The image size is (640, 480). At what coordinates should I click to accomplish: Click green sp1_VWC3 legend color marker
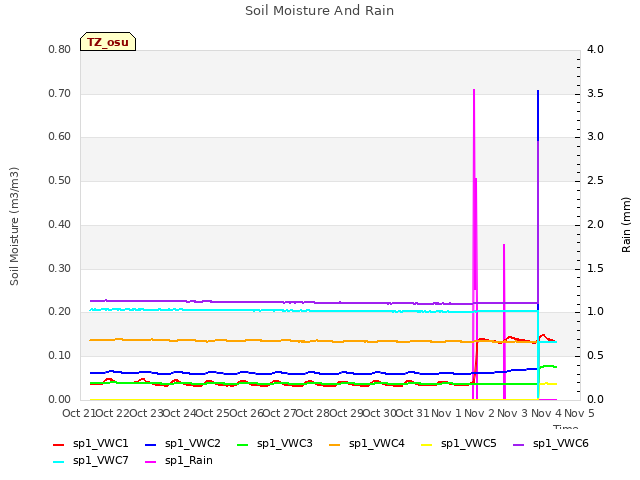coord(242,445)
